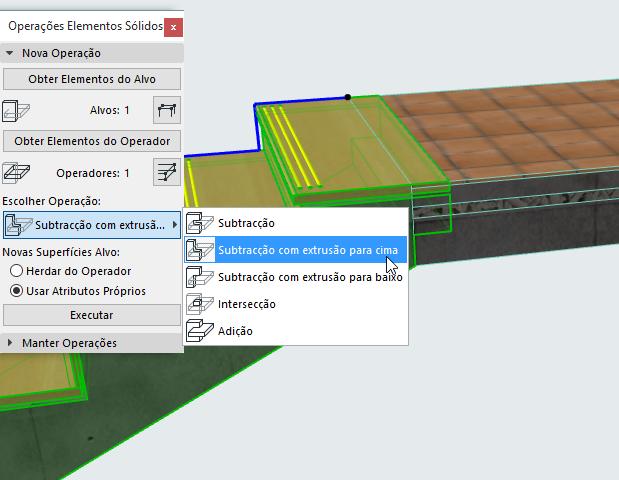The height and width of the screenshot is (480, 619).
Task: Click the operator elements icon beside Operadores
Action: tap(16, 172)
